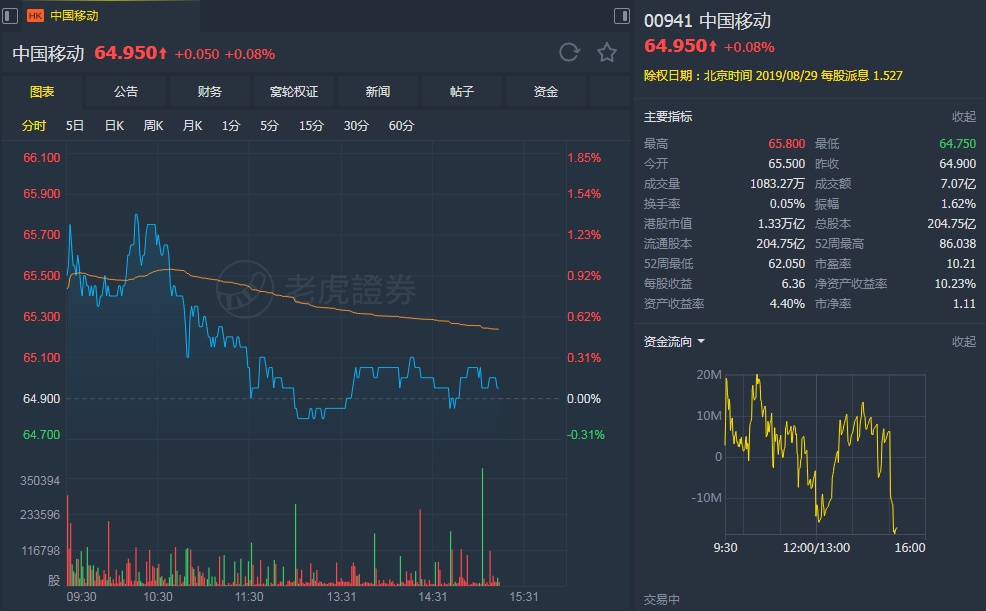Click the HK market badge icon

coord(35,15)
